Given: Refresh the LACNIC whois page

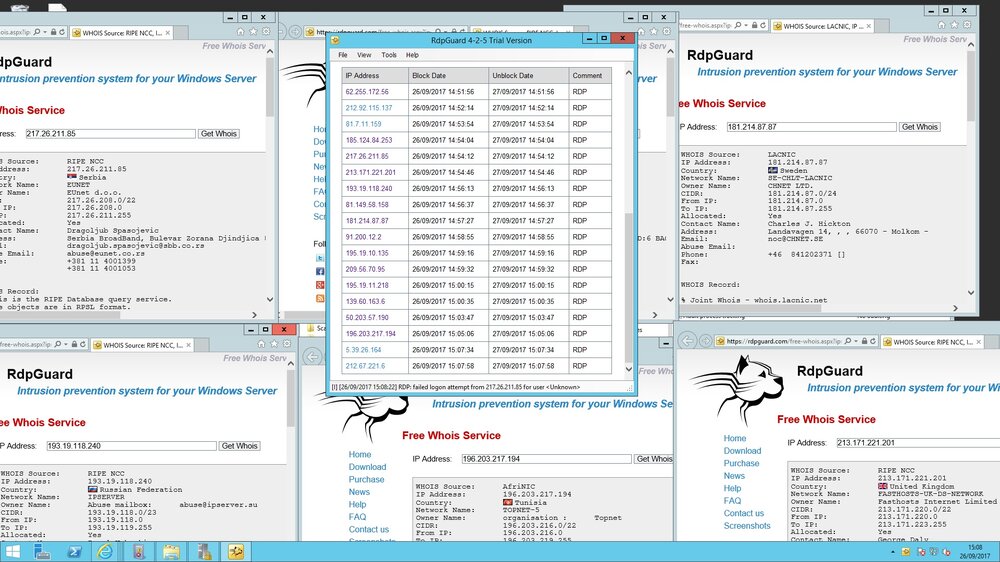Looking at the screenshot, I should pos(764,26).
